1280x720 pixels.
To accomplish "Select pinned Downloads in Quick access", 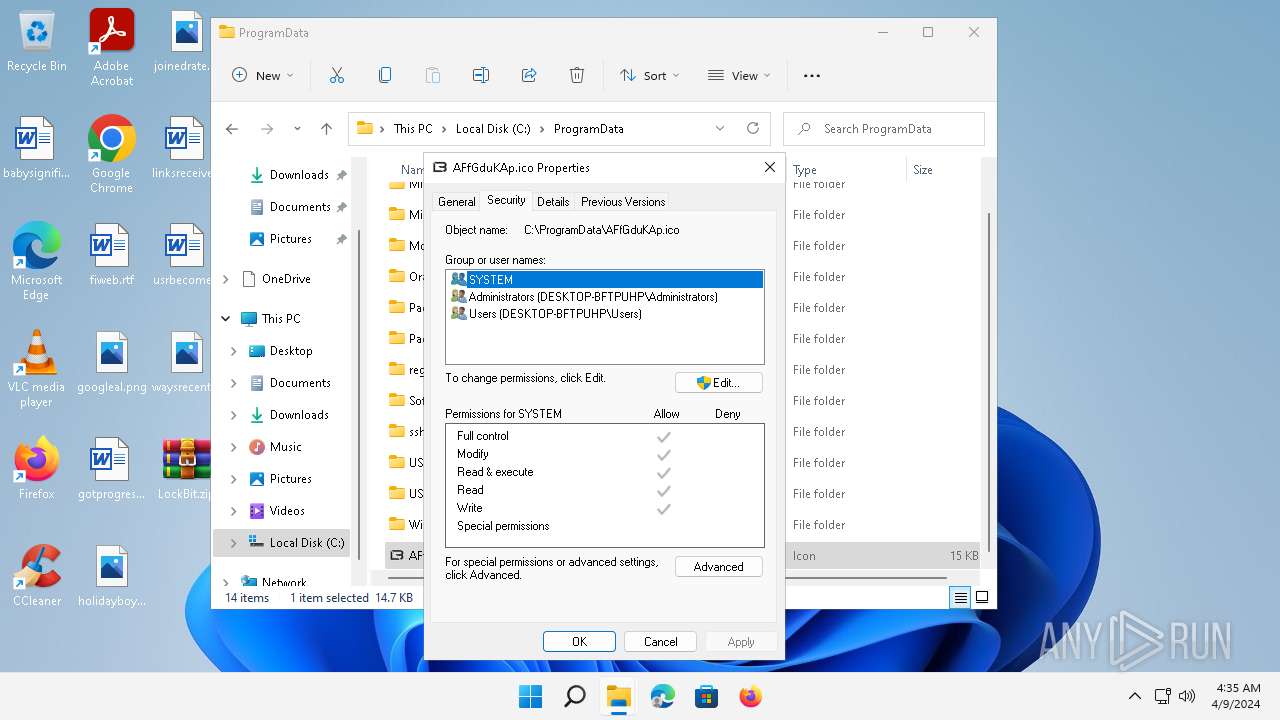I will tap(298, 175).
